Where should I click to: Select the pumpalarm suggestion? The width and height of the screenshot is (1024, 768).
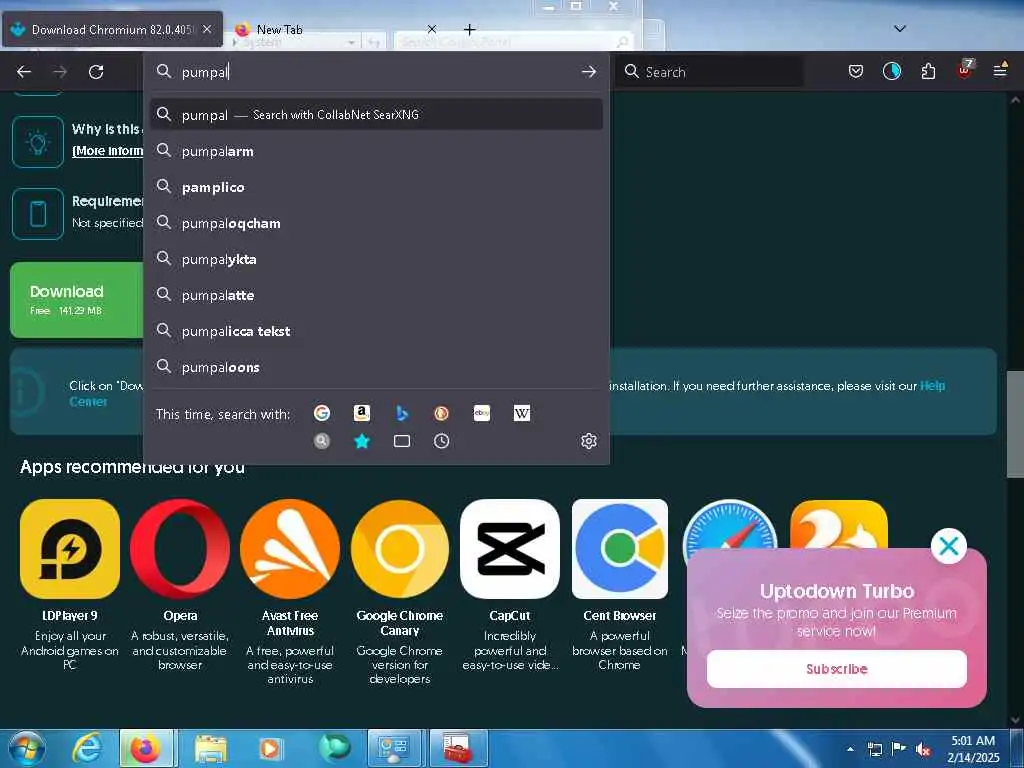click(376, 151)
